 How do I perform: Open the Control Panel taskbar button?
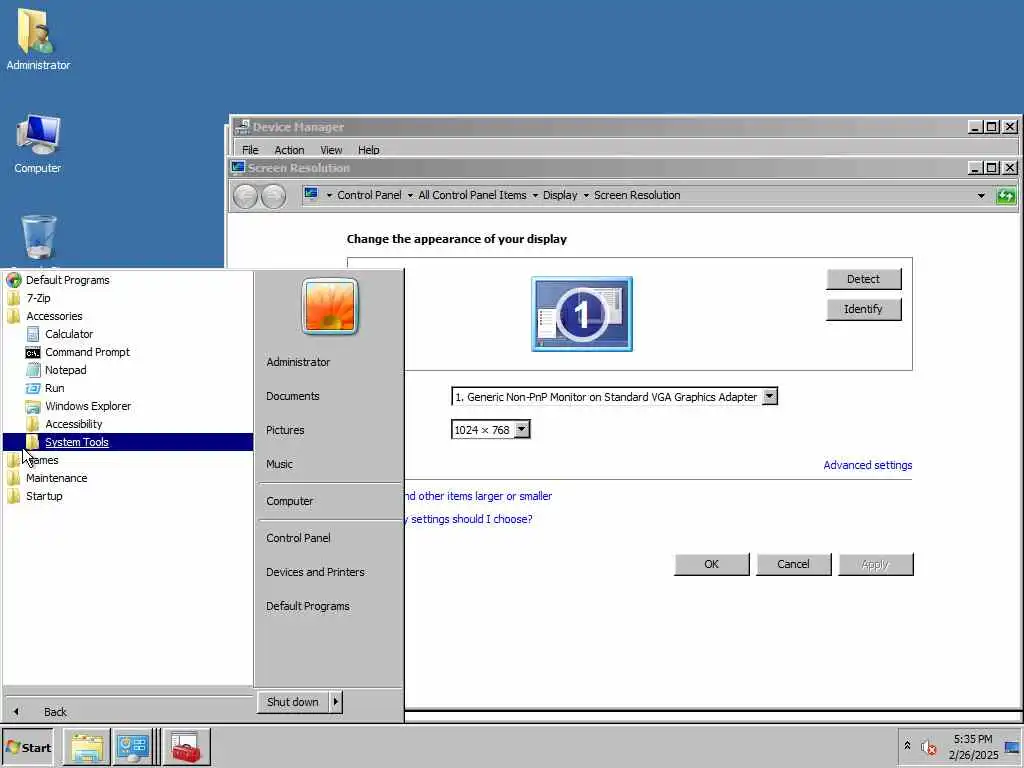133,747
